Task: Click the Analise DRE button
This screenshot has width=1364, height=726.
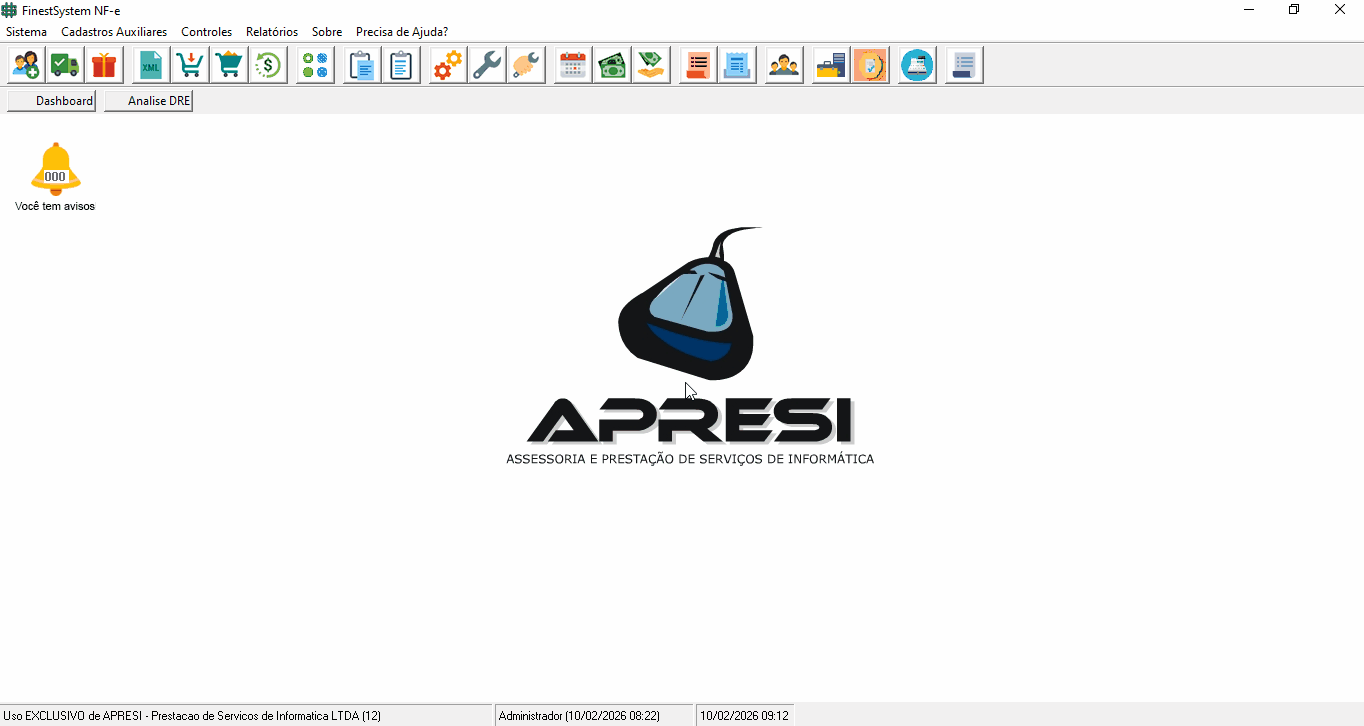Action: point(149,101)
